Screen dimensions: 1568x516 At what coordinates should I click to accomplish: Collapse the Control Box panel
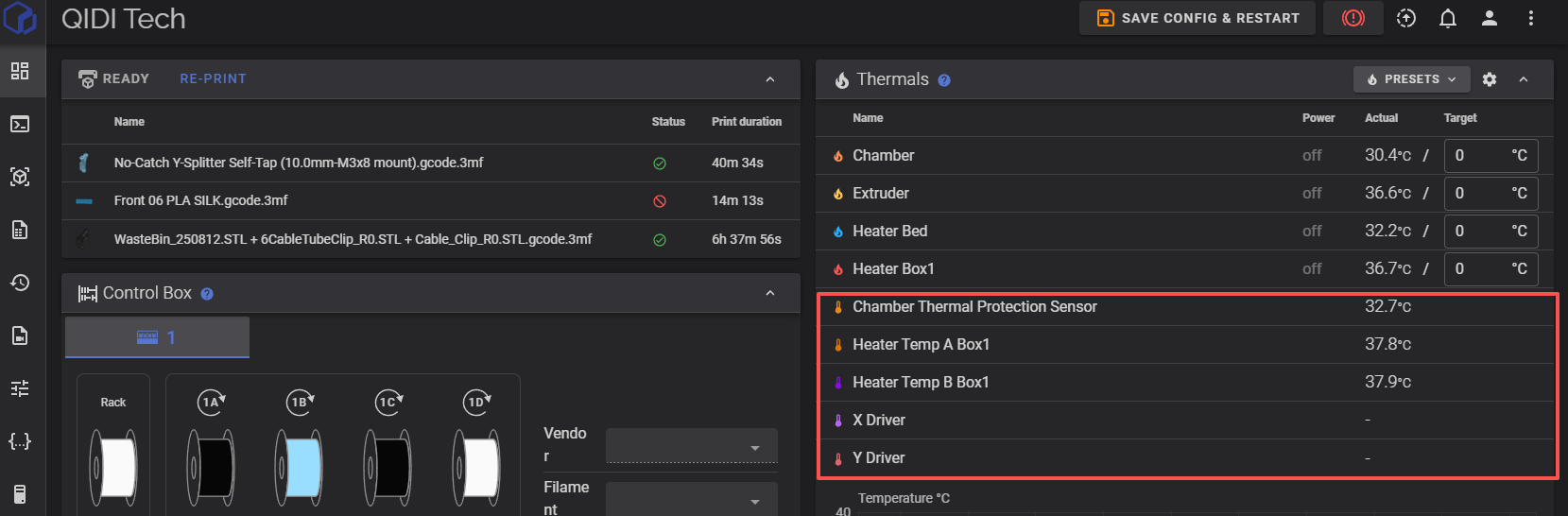770,293
